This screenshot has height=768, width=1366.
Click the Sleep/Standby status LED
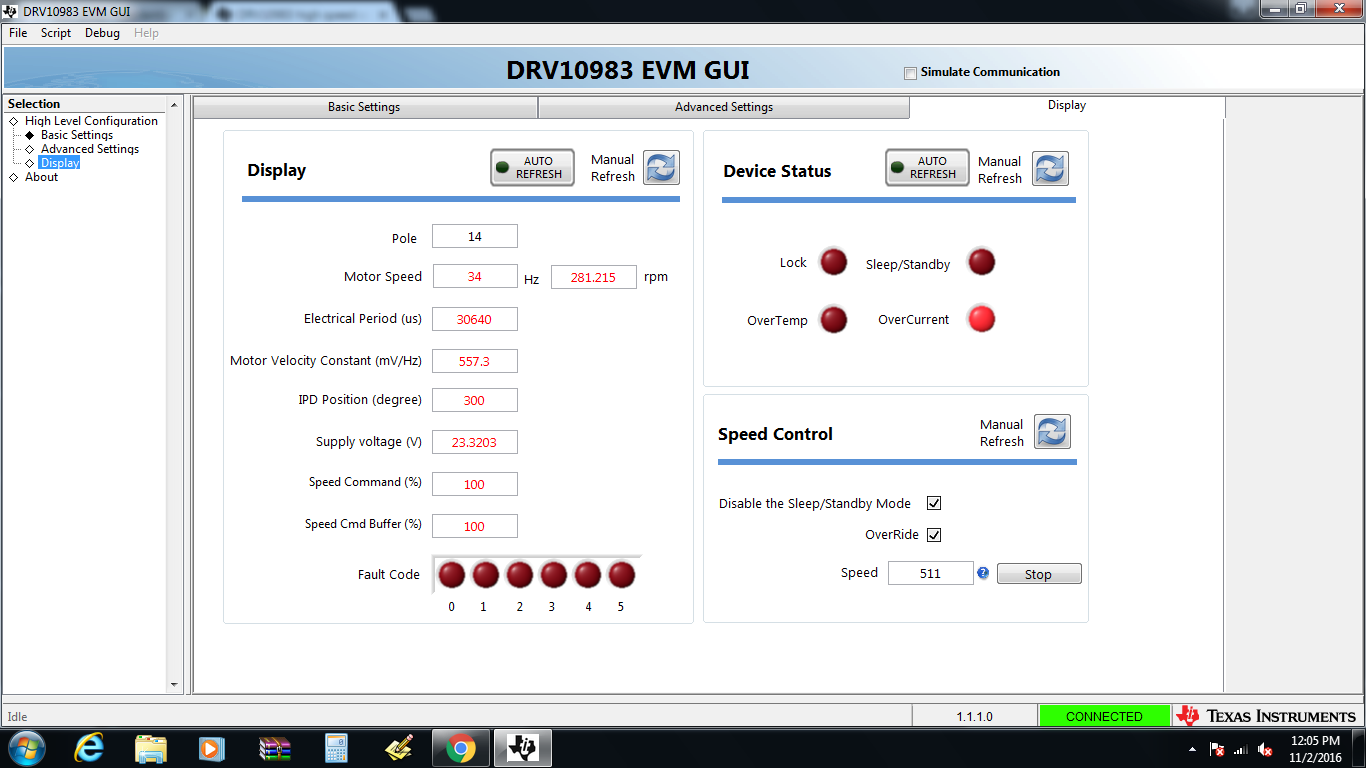coord(982,262)
